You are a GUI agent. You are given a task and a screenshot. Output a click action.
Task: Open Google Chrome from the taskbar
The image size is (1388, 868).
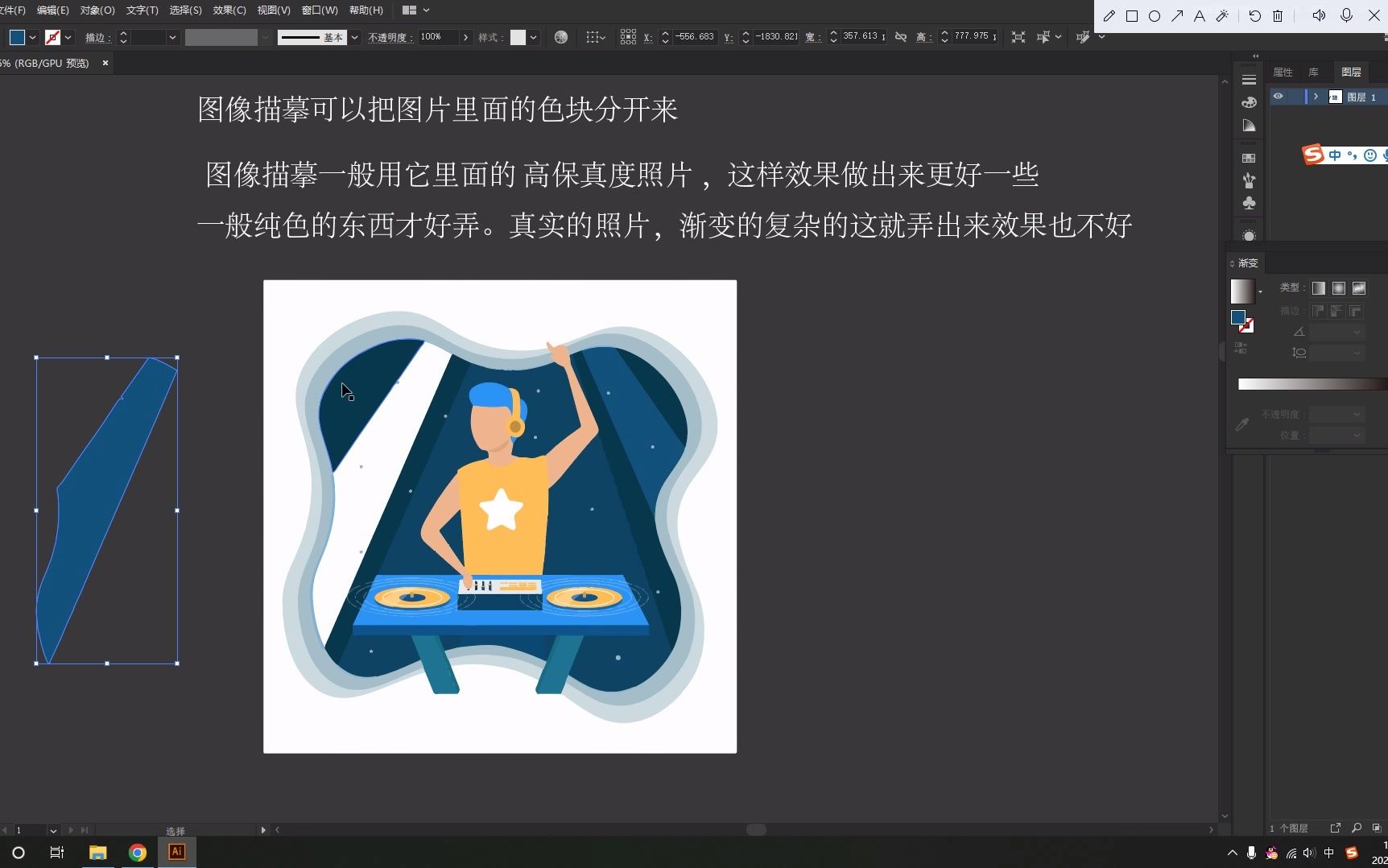(137, 851)
